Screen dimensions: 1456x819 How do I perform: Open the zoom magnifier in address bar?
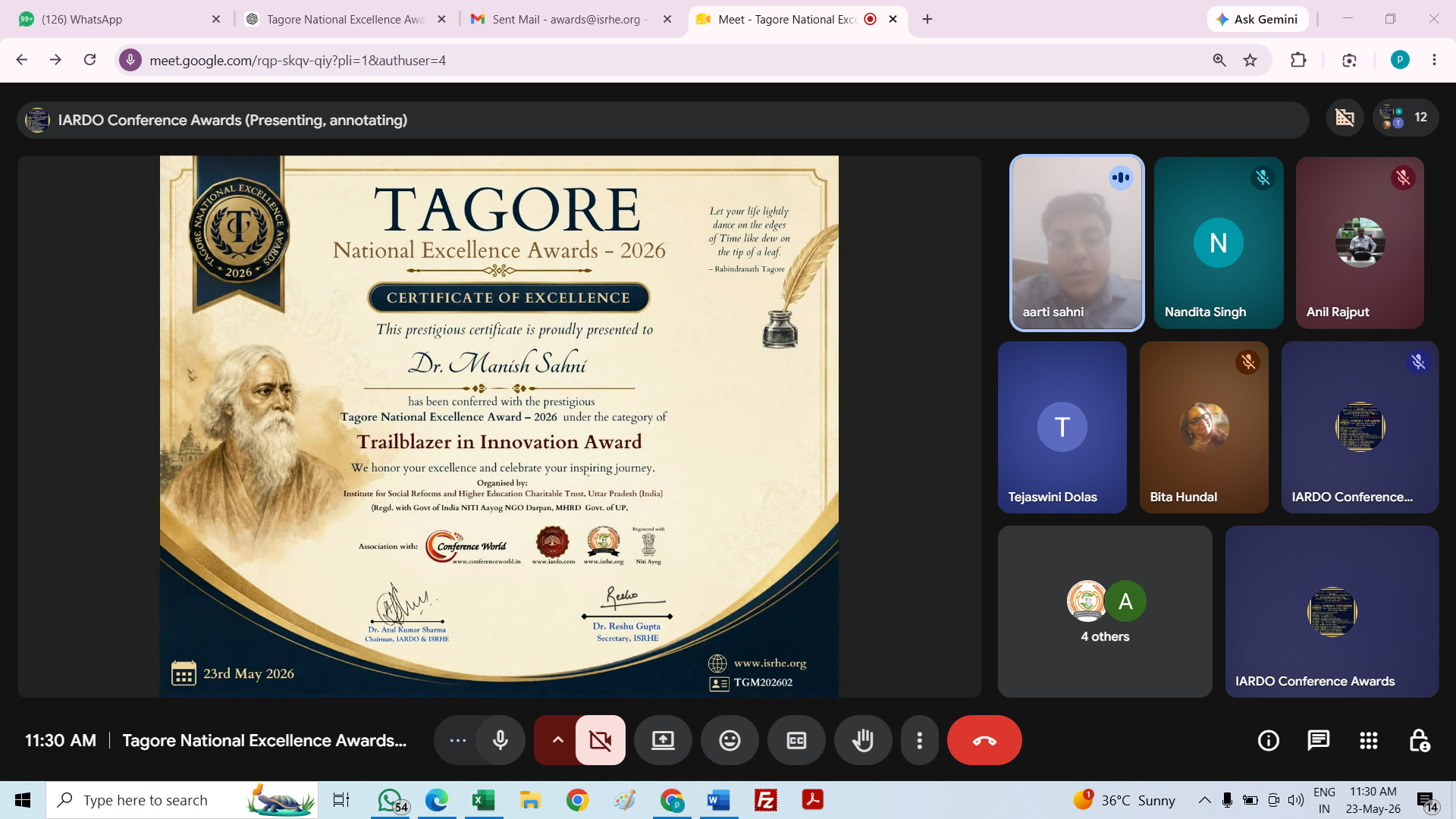point(1219,60)
